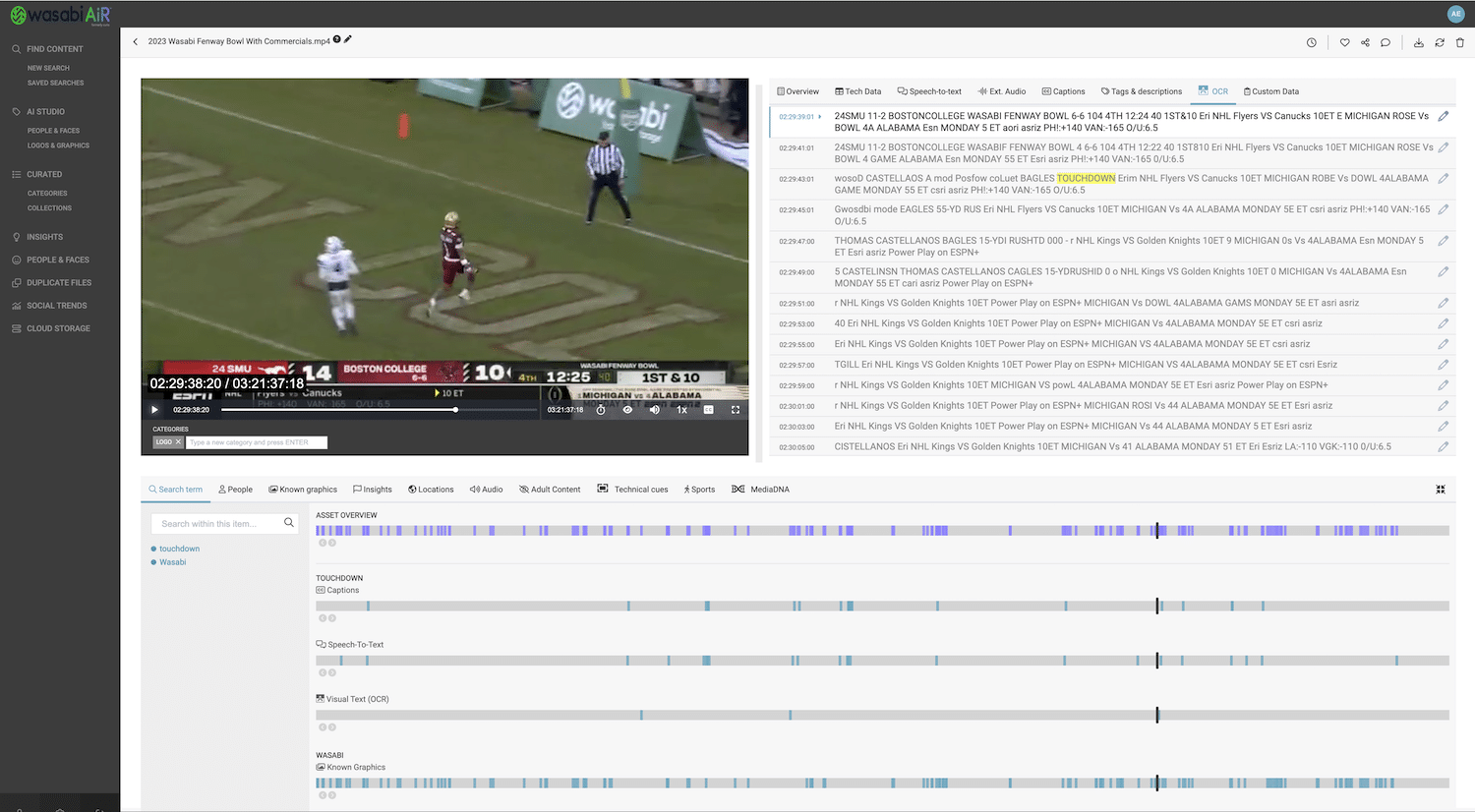This screenshot has width=1475, height=812.
Task: Edit OCR entry at 02:29:51:00
Action: pos(1444,303)
